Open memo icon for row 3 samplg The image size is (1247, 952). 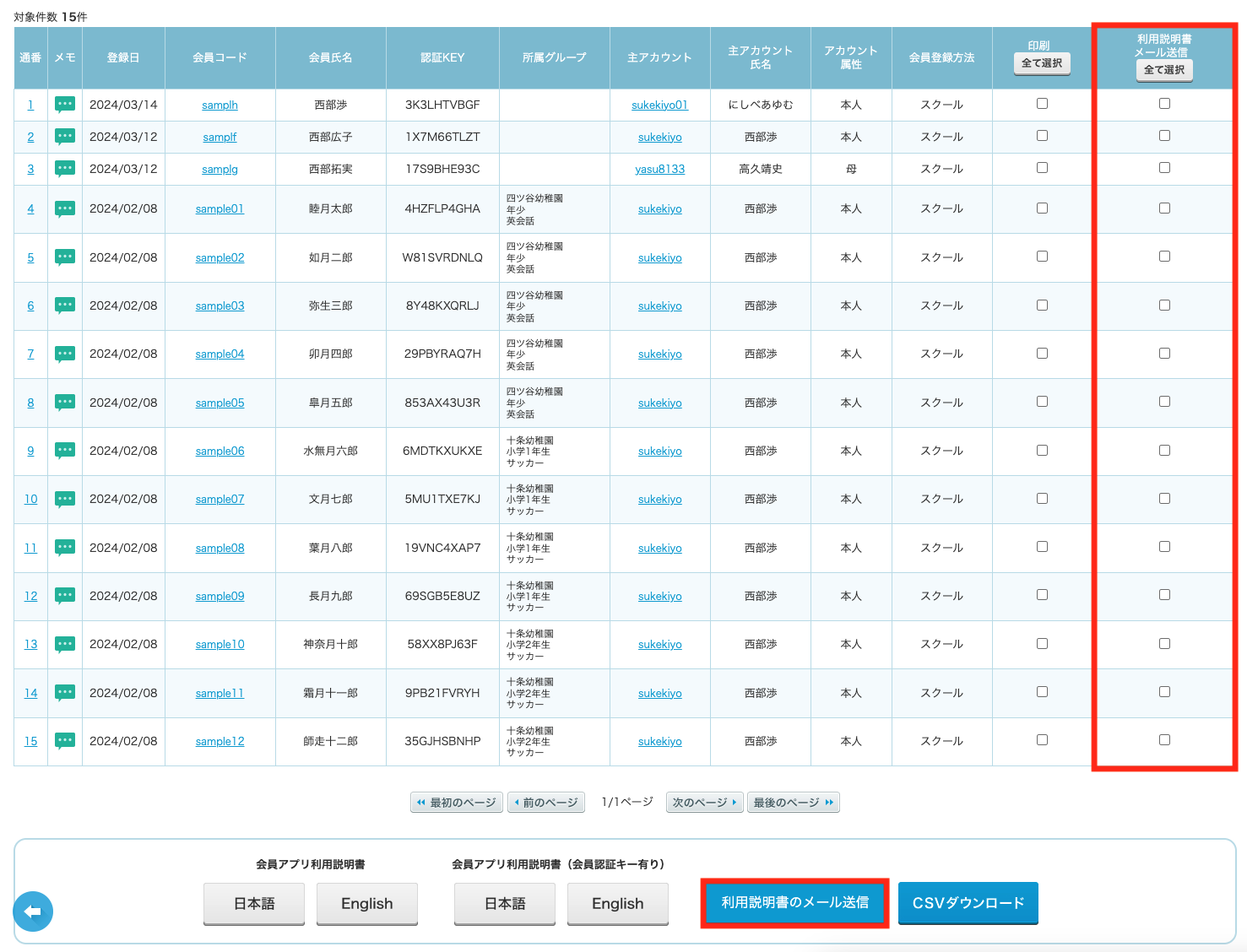[65, 169]
